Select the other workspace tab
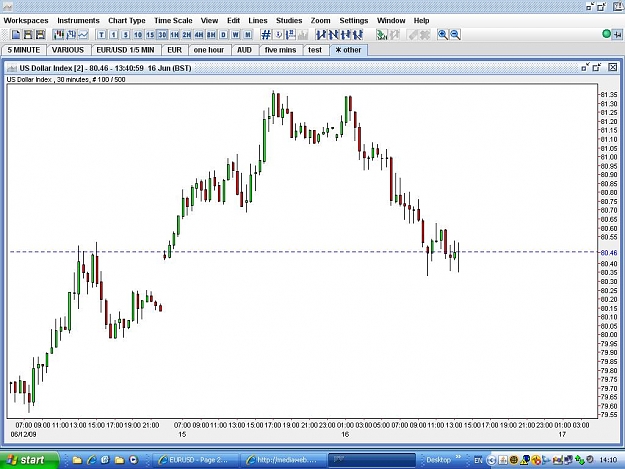The width and height of the screenshot is (625, 469). pyautogui.click(x=348, y=50)
